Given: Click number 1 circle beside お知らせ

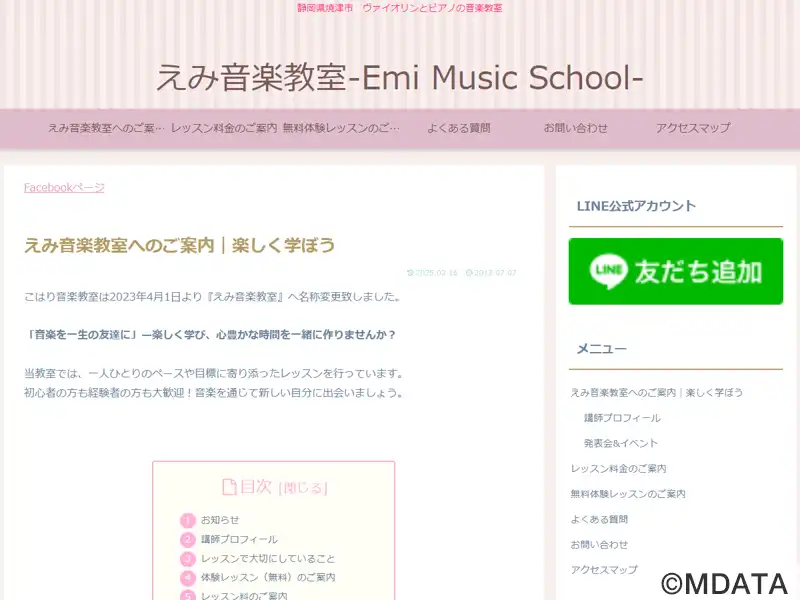Looking at the screenshot, I should pyautogui.click(x=188, y=520).
